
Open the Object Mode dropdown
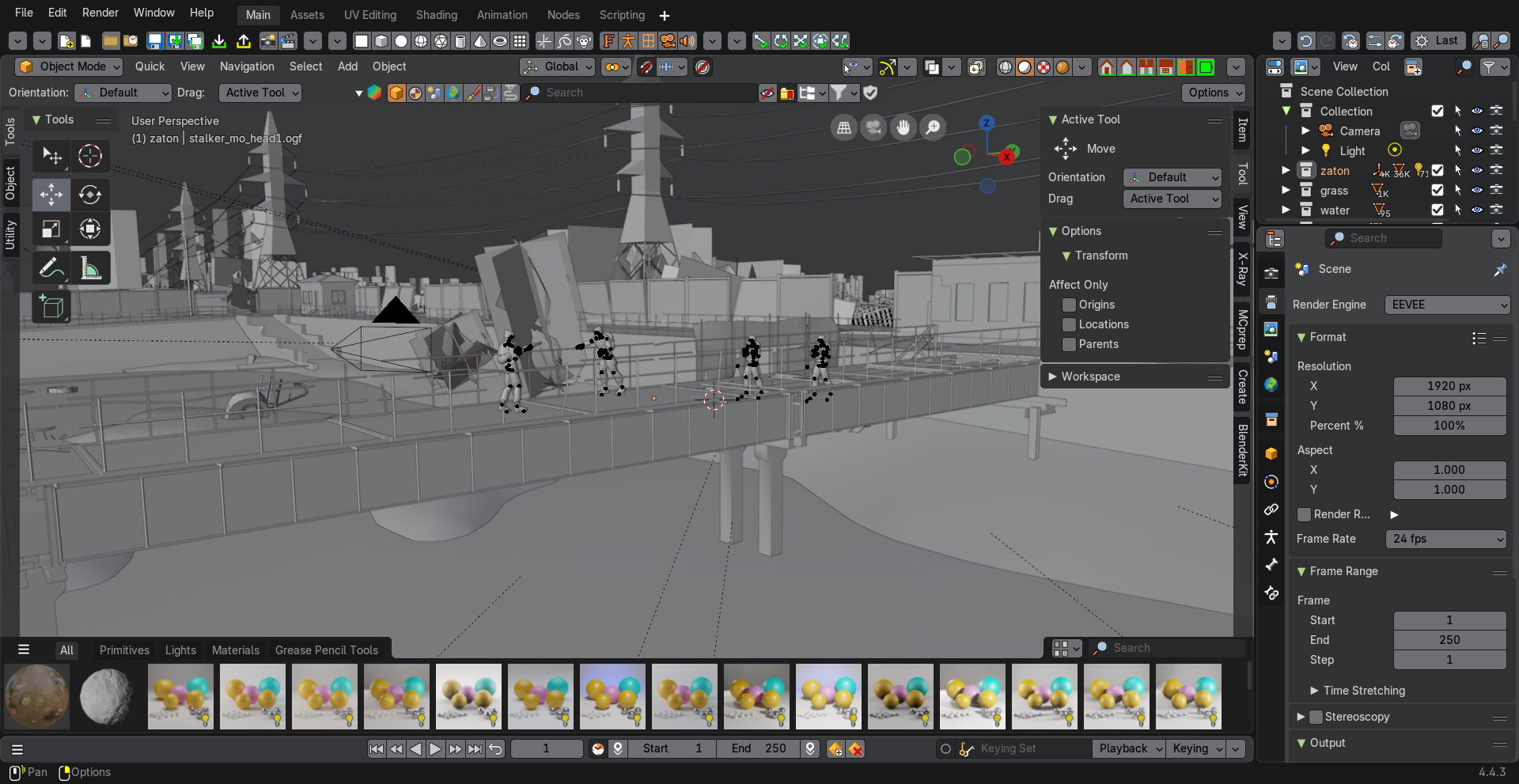(x=70, y=67)
